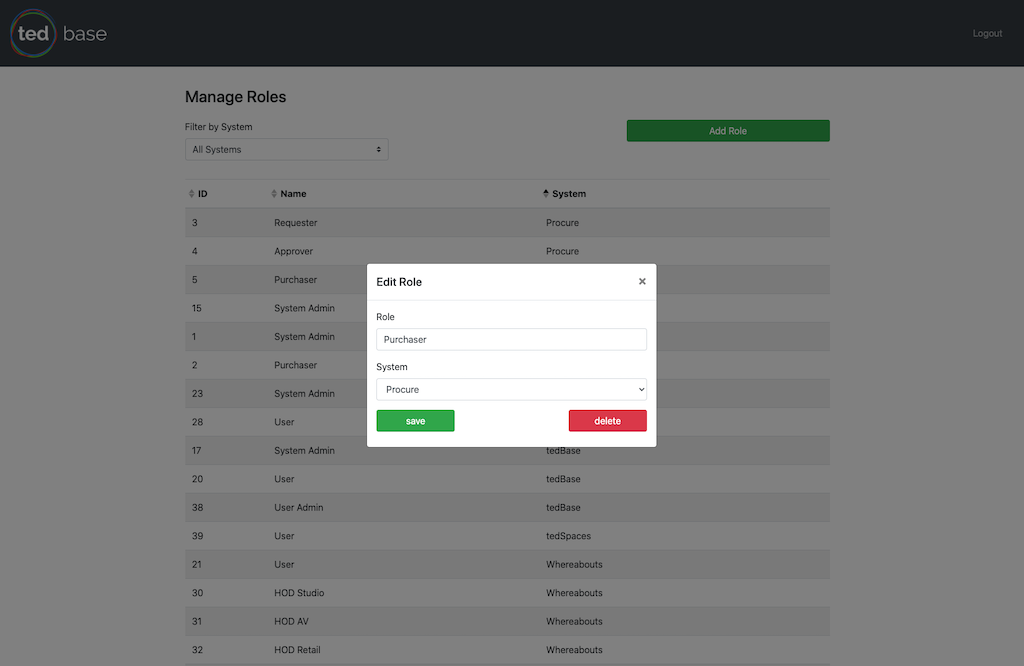Click the Role text input field
Screen dimensions: 1024x666
(511, 340)
